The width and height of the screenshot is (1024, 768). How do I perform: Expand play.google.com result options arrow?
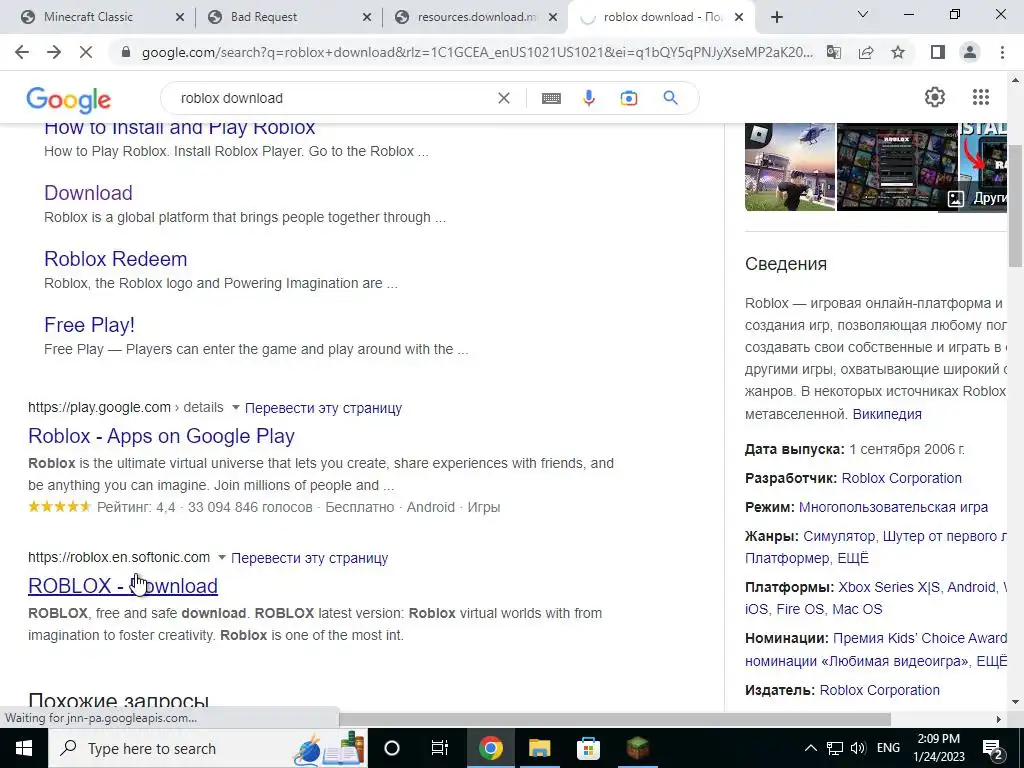(235, 408)
